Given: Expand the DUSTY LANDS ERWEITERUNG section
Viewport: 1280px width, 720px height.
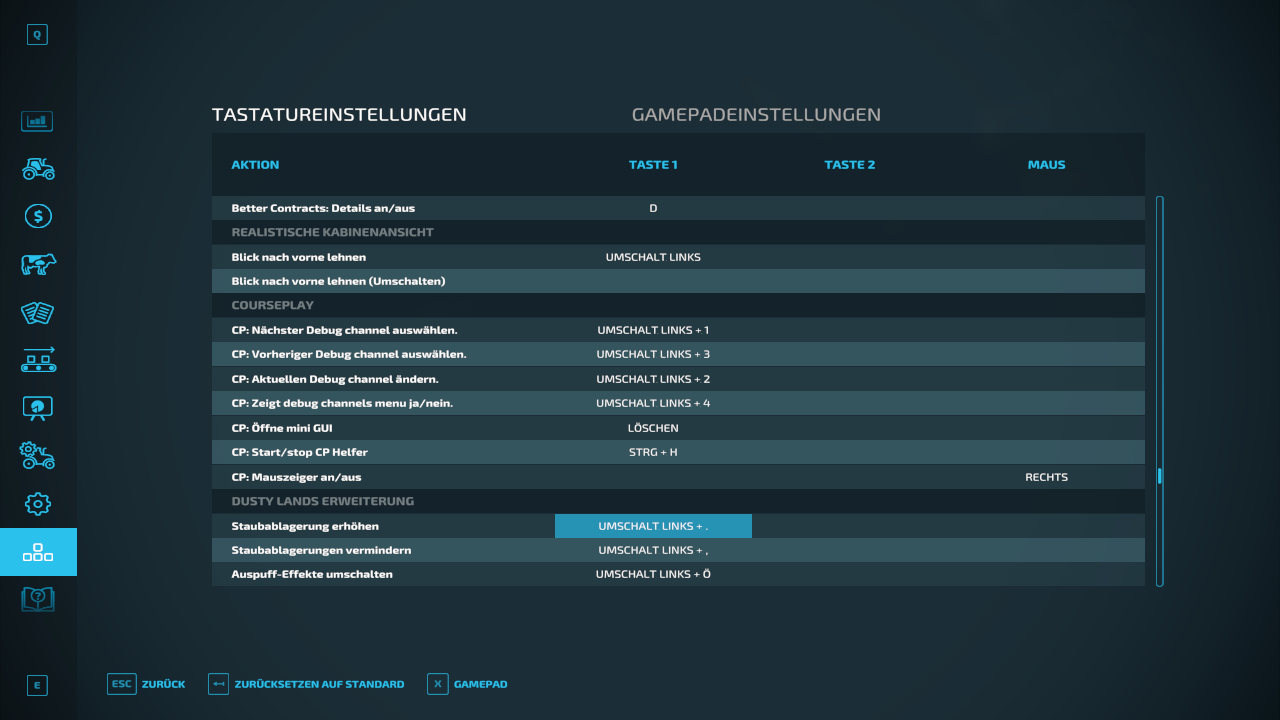Looking at the screenshot, I should coord(677,501).
